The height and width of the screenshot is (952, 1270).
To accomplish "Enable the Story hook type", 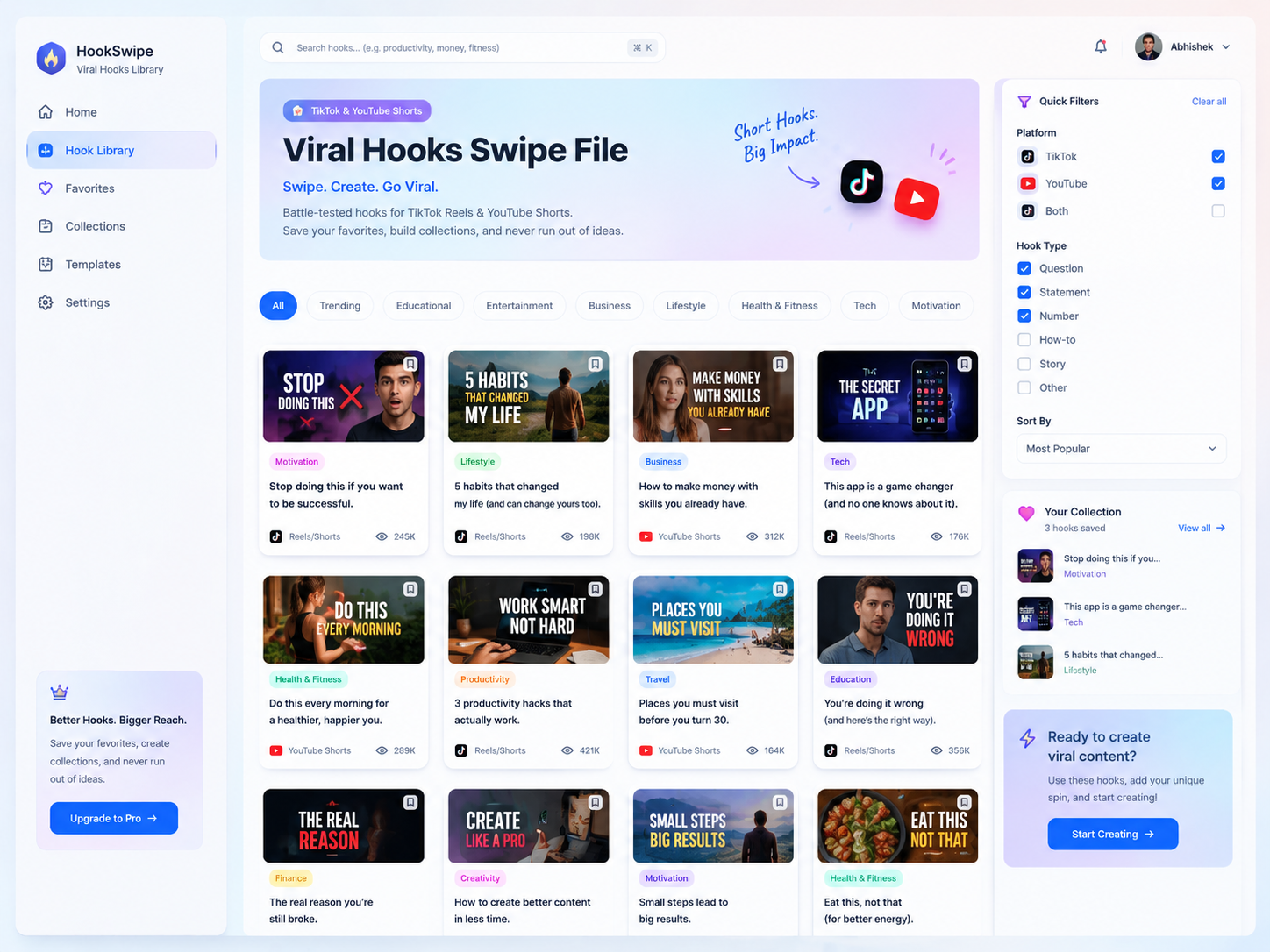I will (x=1024, y=364).
